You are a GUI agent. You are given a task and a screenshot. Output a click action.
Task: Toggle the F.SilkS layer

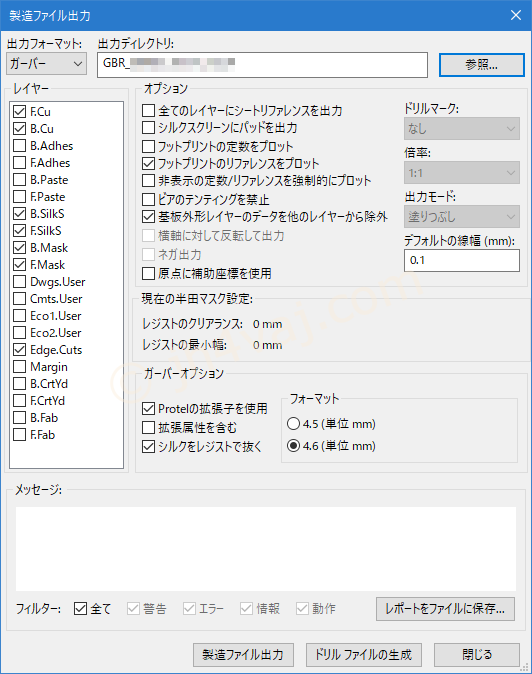(19, 231)
